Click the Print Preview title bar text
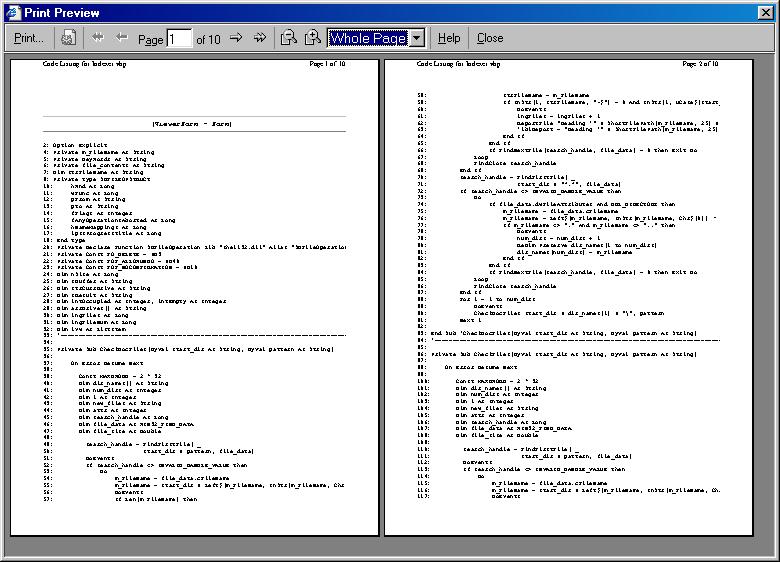The height and width of the screenshot is (562, 780). click(62, 12)
